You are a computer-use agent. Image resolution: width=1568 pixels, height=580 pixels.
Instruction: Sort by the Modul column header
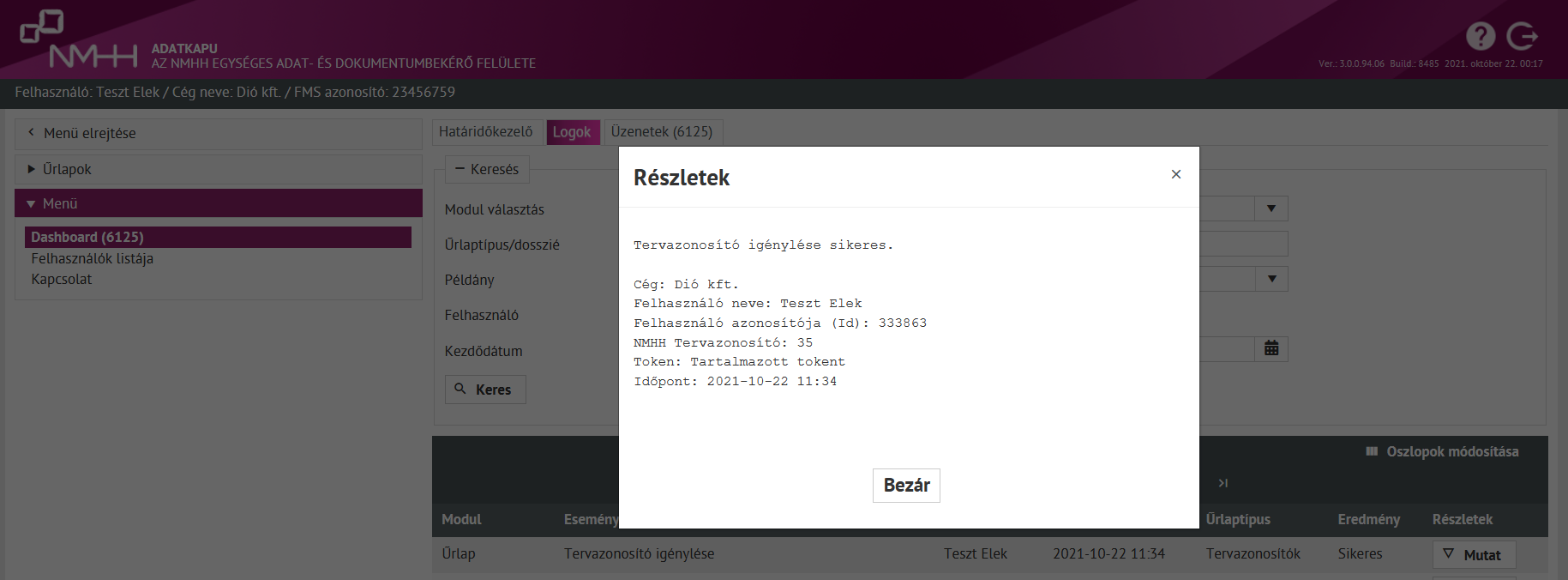pyautogui.click(x=461, y=519)
